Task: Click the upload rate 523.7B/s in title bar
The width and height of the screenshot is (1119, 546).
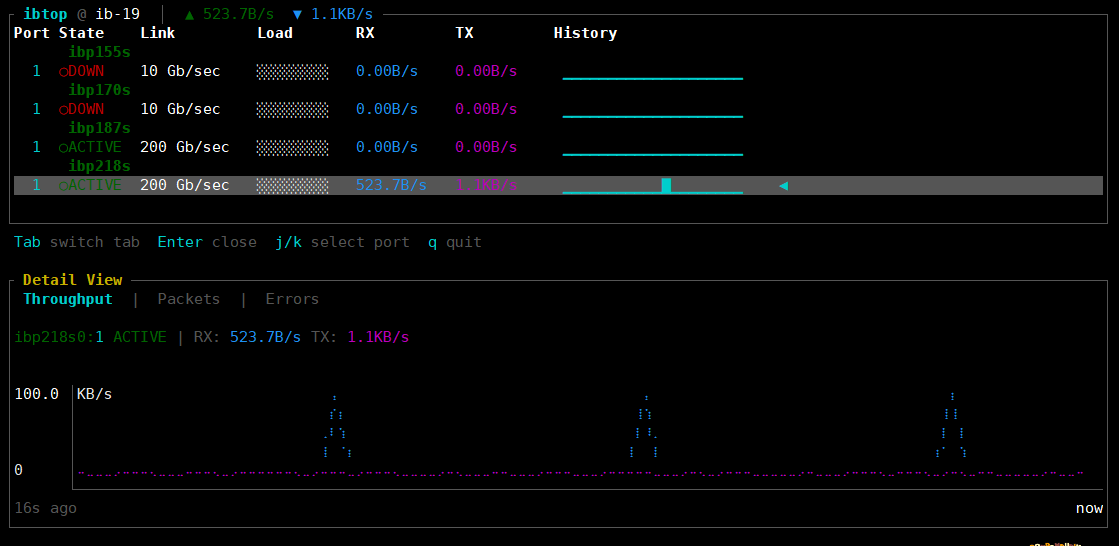Action: 229,14
